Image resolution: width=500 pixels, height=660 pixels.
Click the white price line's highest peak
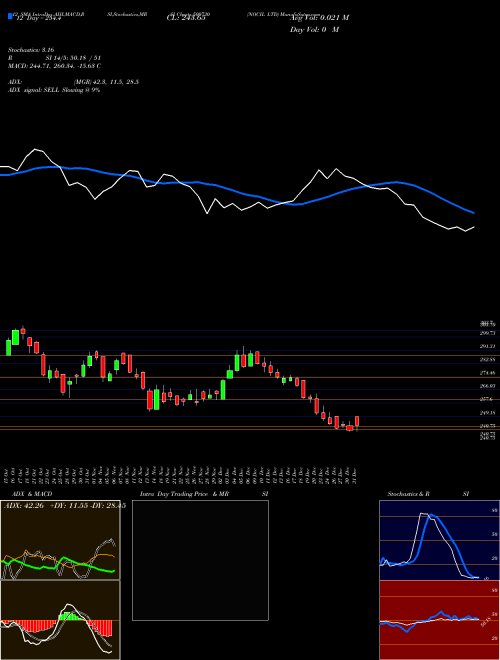35,149
